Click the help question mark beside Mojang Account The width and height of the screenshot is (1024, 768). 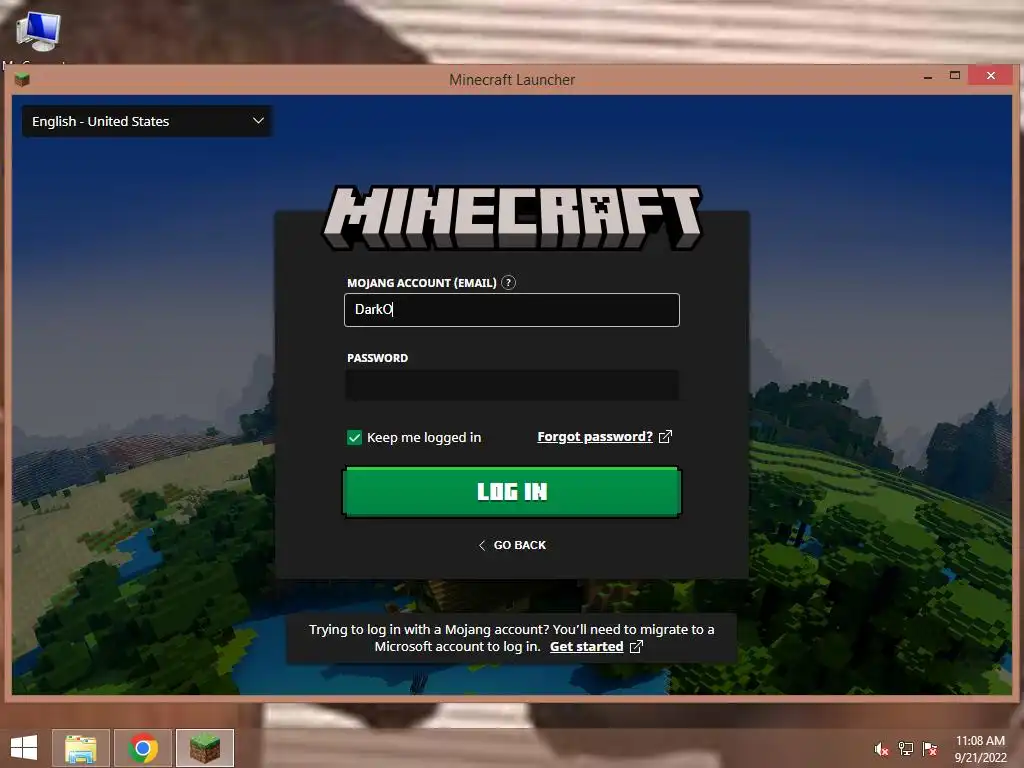pos(508,283)
